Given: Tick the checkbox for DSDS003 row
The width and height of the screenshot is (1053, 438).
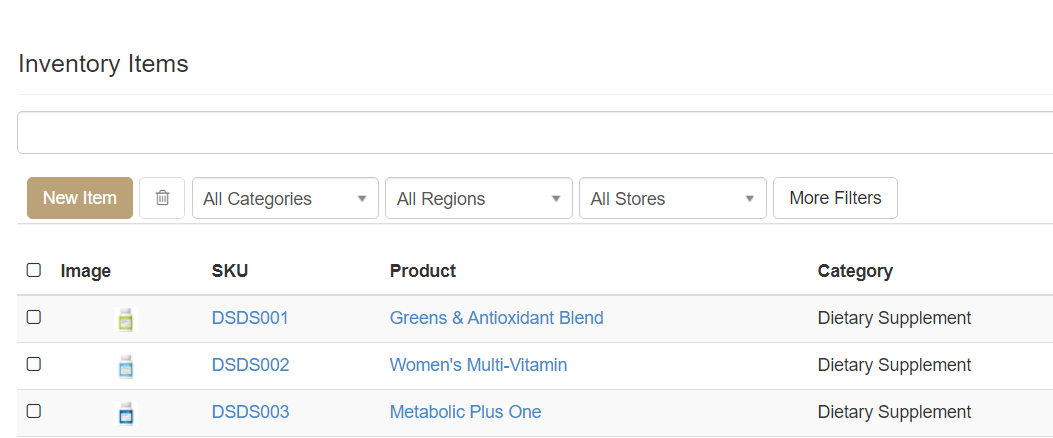Looking at the screenshot, I should coord(34,411).
